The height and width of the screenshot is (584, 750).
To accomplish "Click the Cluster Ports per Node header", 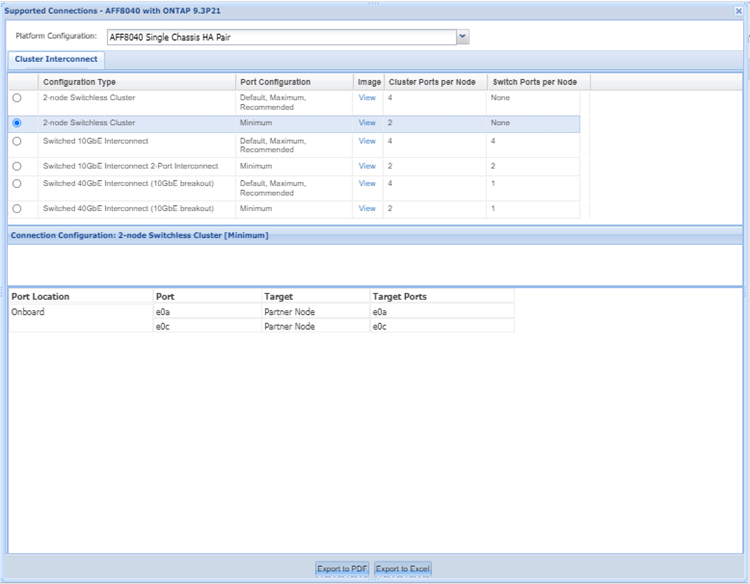I will click(x=432, y=82).
